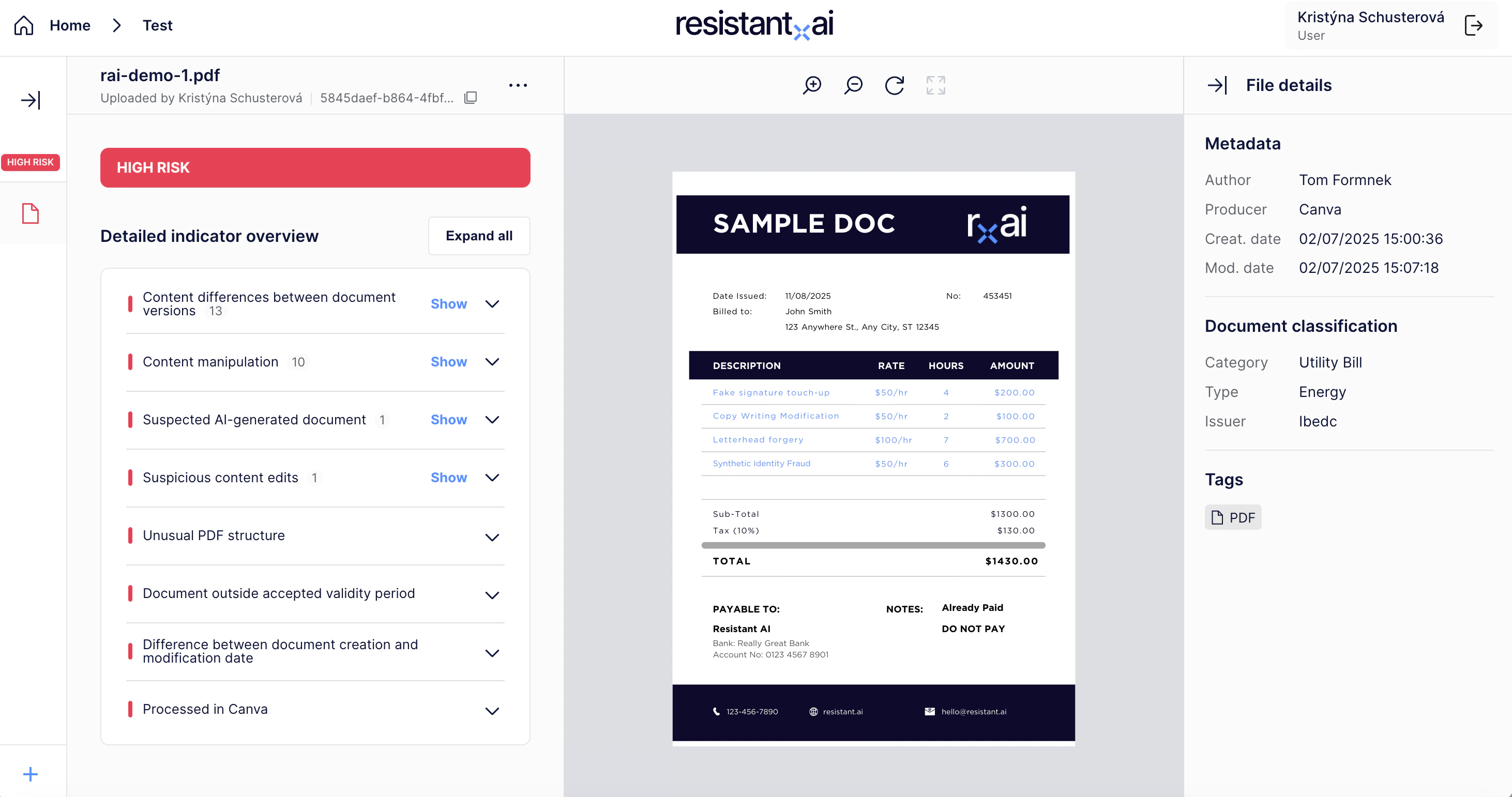This screenshot has height=797, width=1512.
Task: Show details for Content manipulation
Action: [x=448, y=361]
